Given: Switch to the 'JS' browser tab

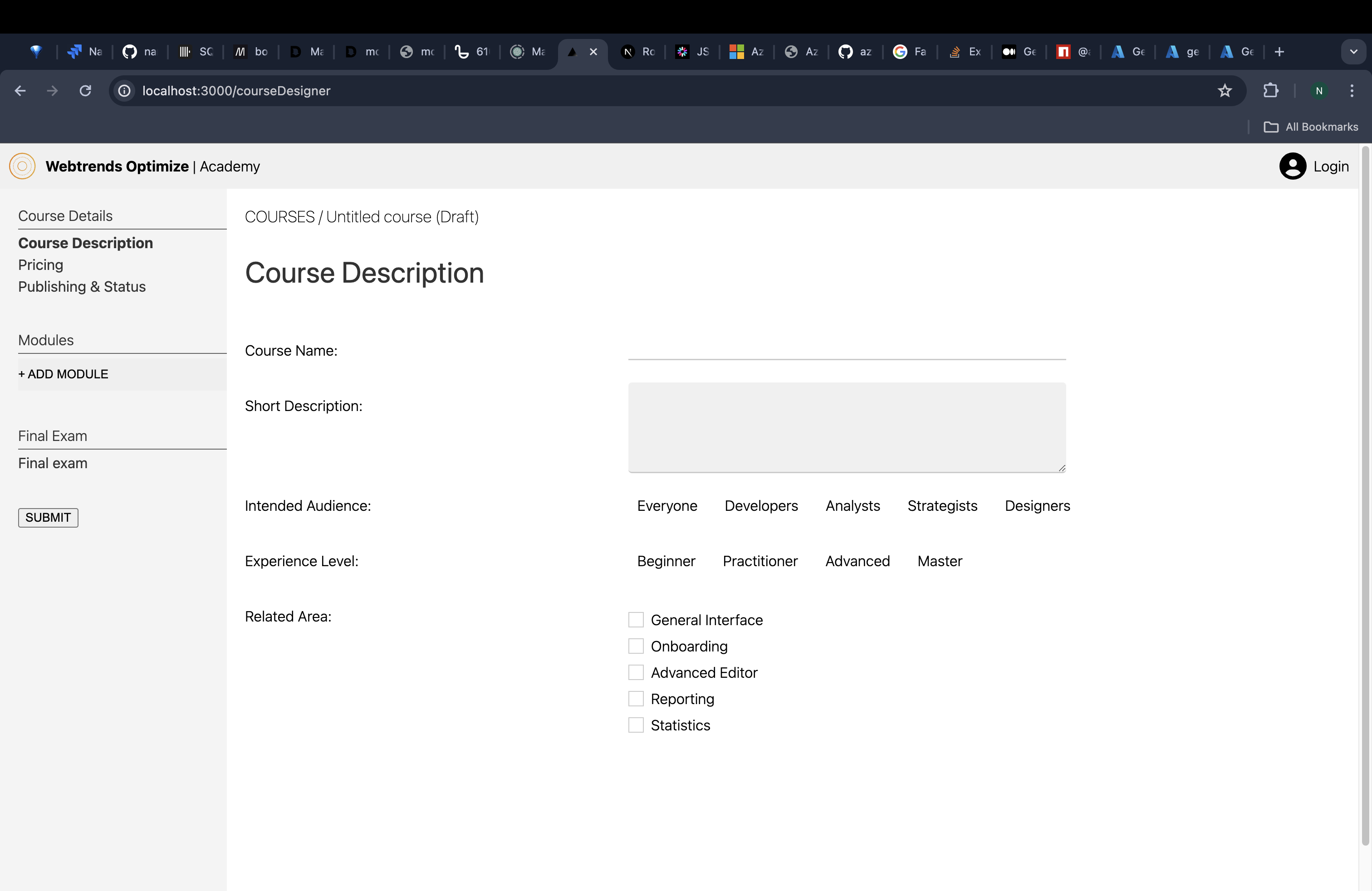Looking at the screenshot, I should click(x=692, y=52).
